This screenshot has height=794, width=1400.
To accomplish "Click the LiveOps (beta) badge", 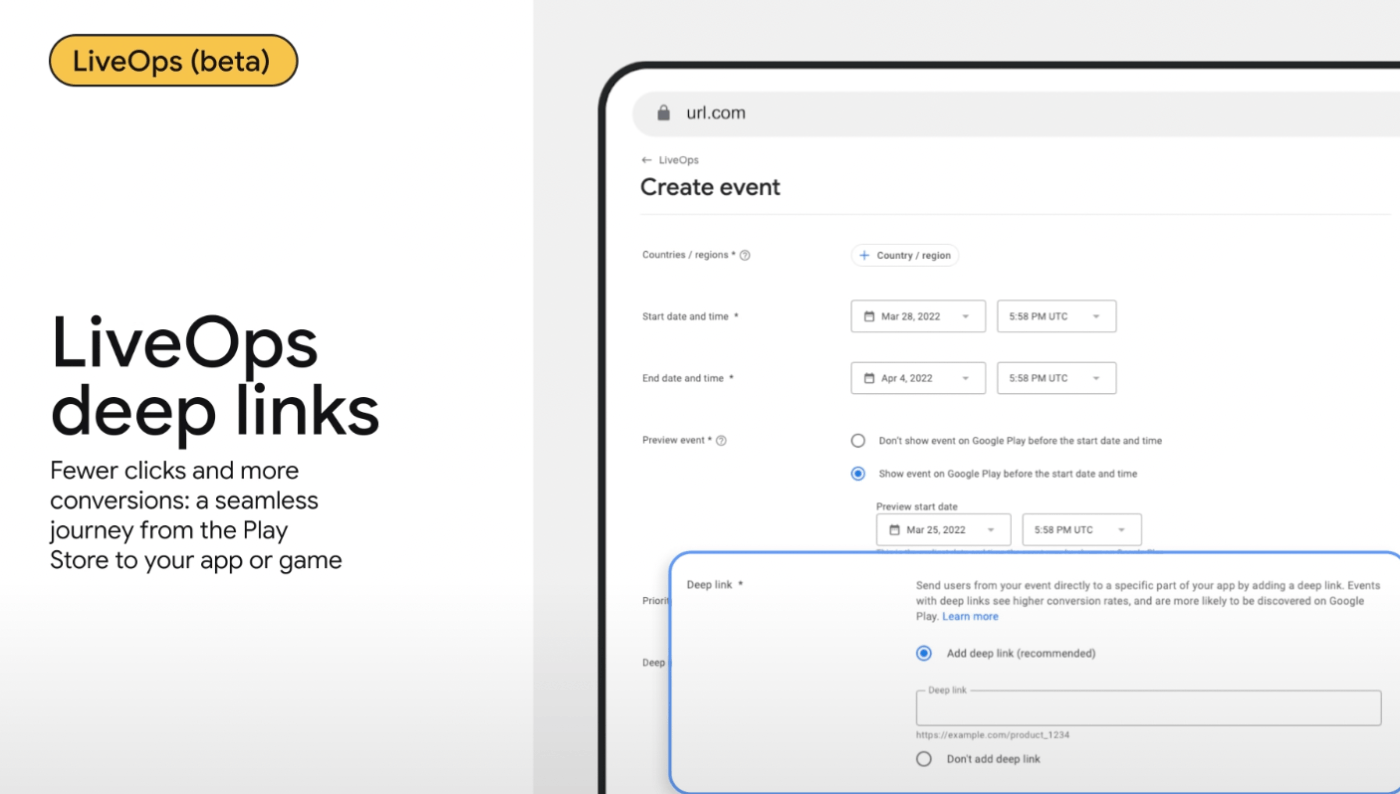I will coord(173,61).
